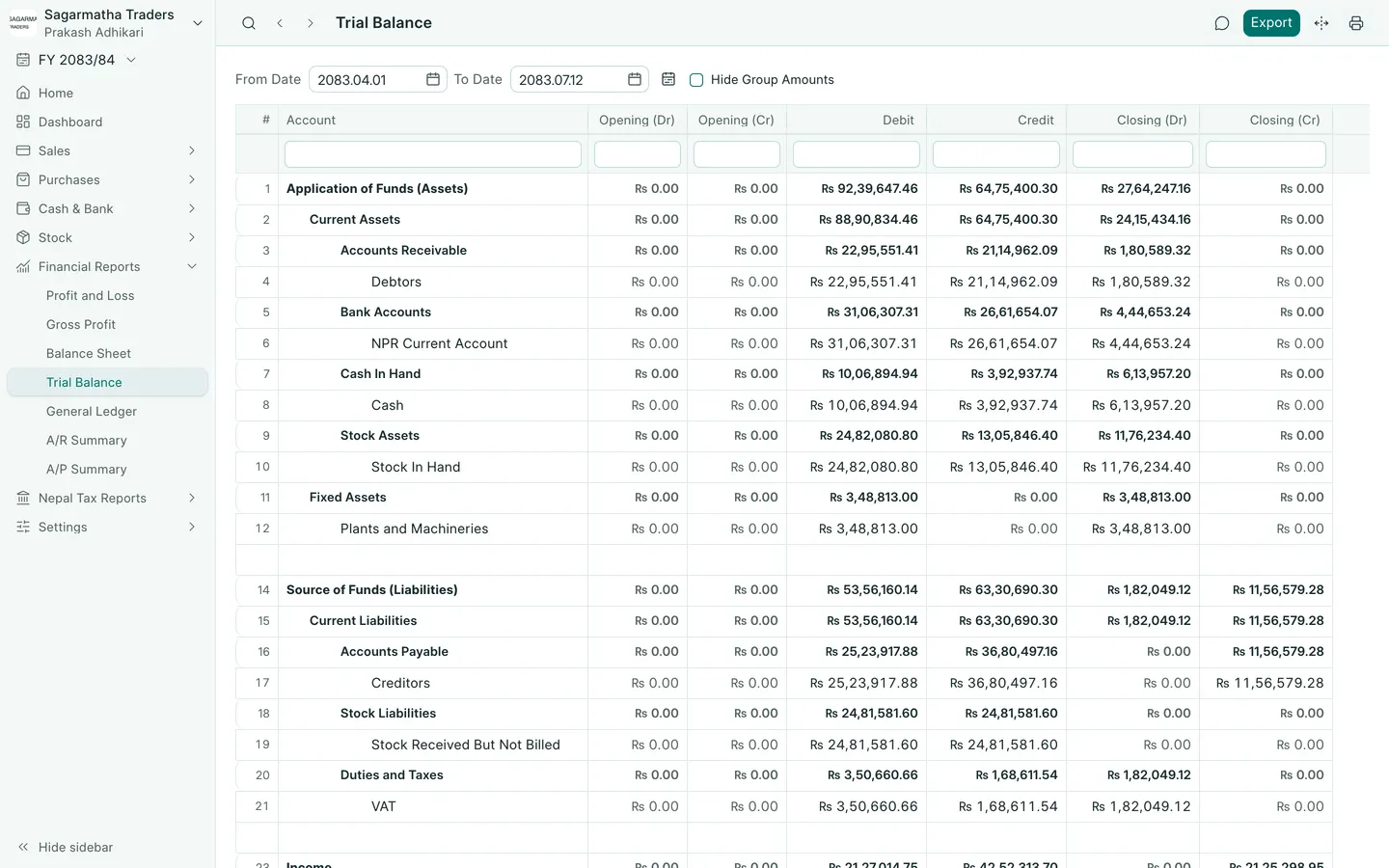Screen dimensions: 1389x868
Task: Click the Closing (Dr) column header
Action: [x=1133, y=120]
